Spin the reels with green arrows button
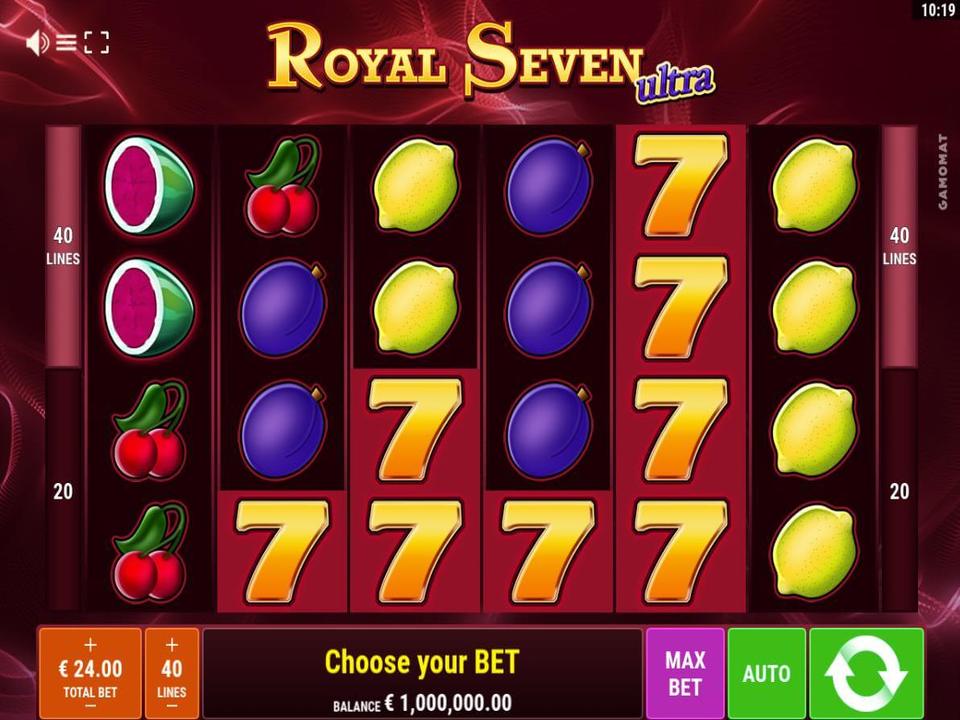Viewport: 960px width, 720px height. click(x=866, y=673)
